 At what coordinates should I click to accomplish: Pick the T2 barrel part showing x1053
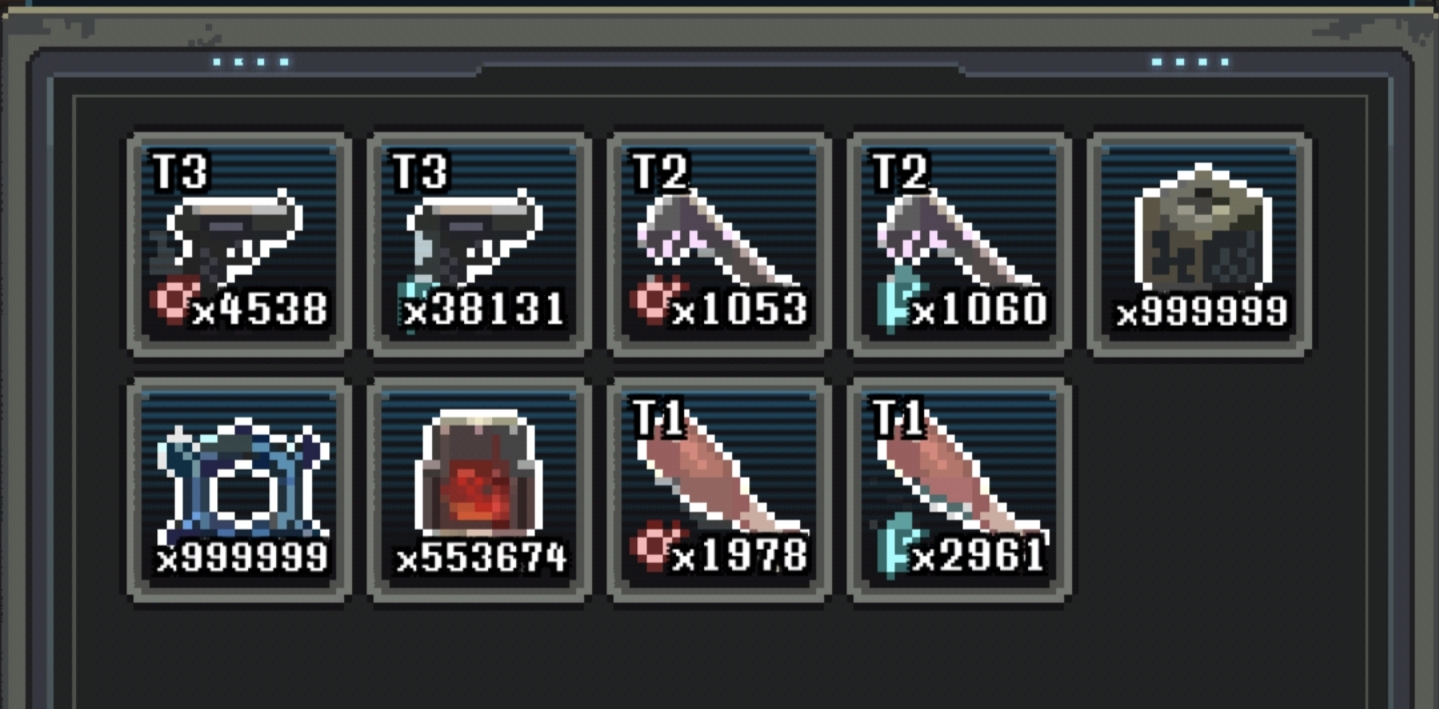tap(720, 244)
